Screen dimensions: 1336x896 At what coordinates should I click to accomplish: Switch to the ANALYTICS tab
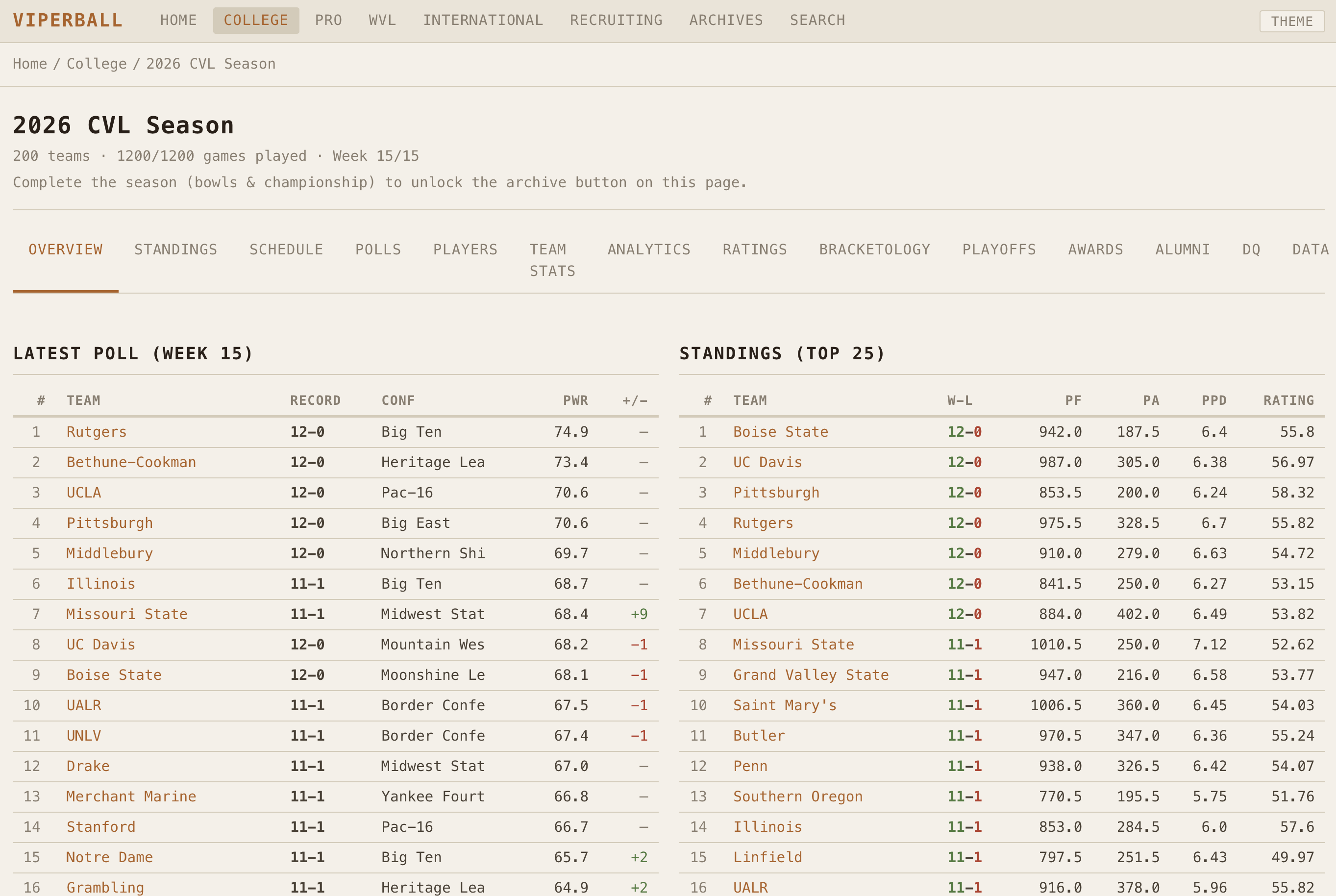tap(649, 249)
